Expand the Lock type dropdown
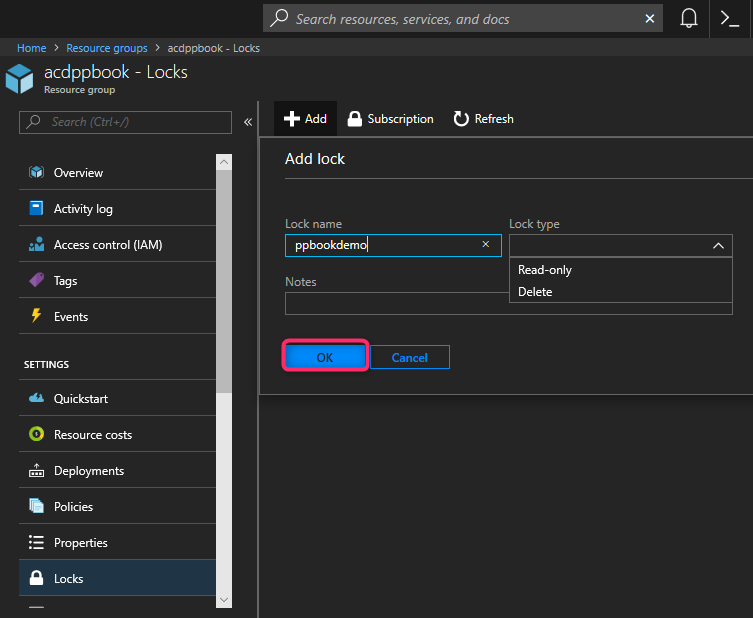The height and width of the screenshot is (618, 753). point(620,246)
